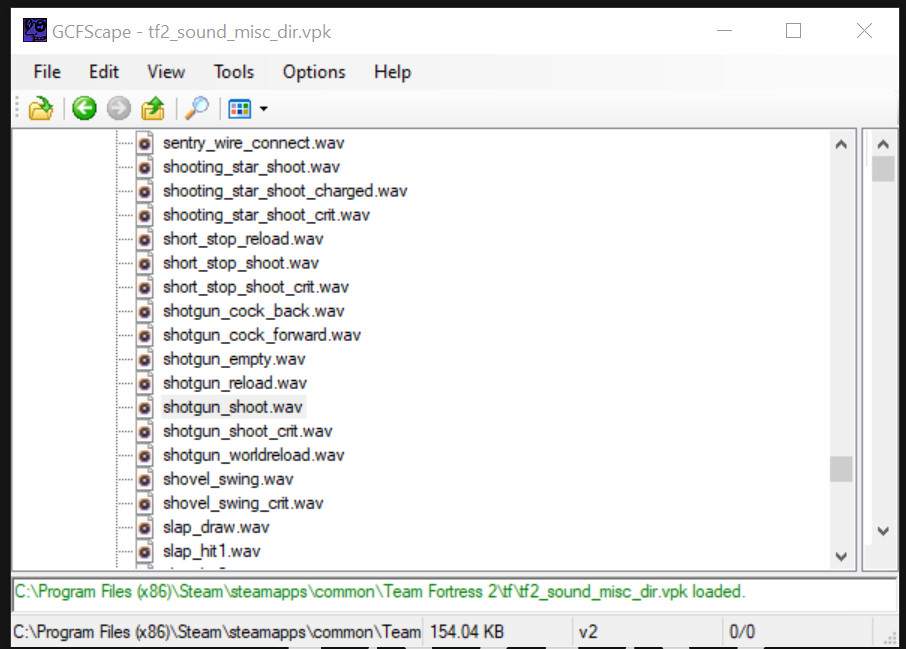The image size is (906, 649).
Task: Select shotgun_shoot.wav in the tree
Action: coord(232,407)
